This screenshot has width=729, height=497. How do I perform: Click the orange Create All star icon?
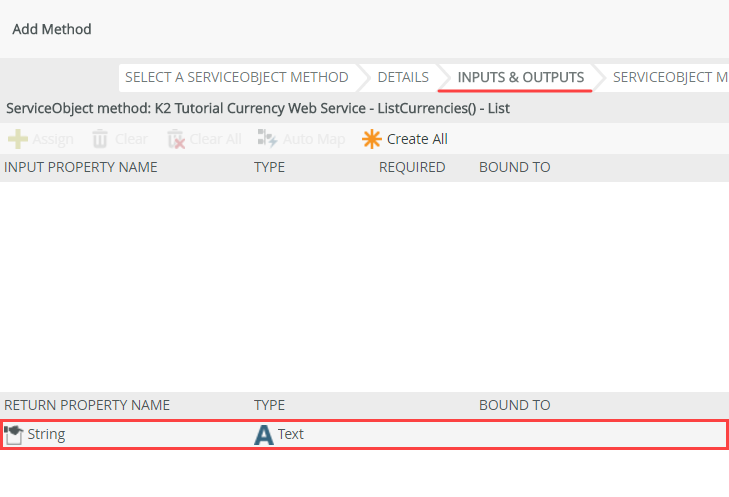click(372, 139)
